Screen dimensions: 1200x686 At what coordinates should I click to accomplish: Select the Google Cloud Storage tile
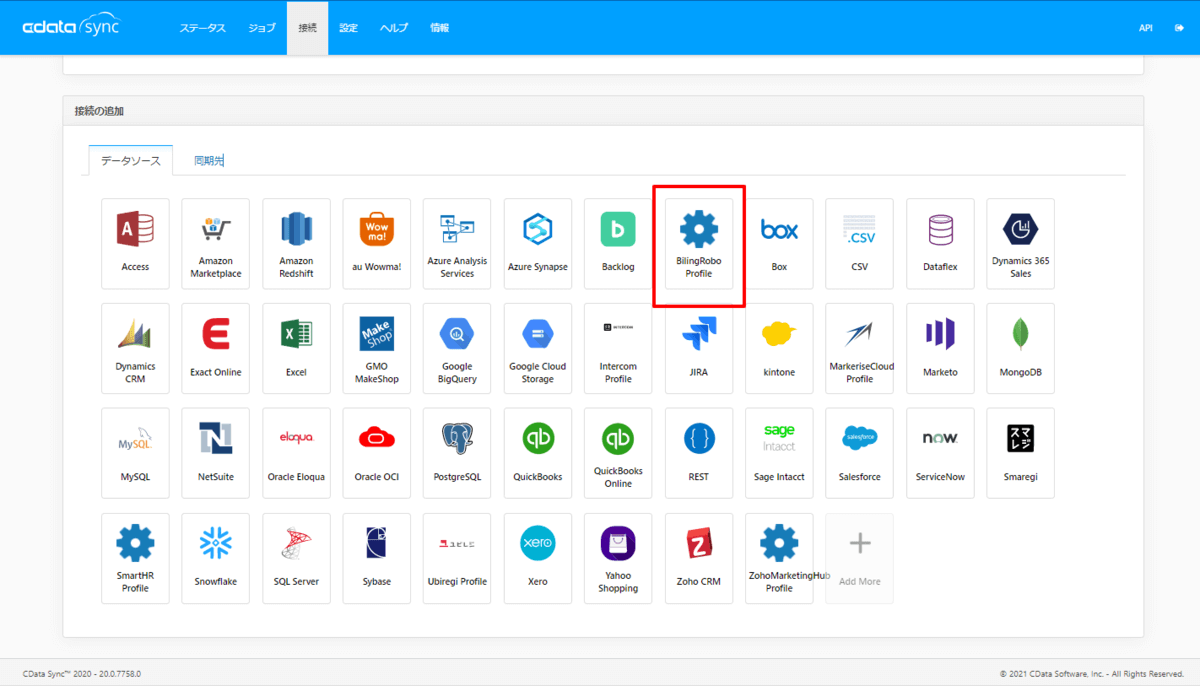pyautogui.click(x=538, y=348)
